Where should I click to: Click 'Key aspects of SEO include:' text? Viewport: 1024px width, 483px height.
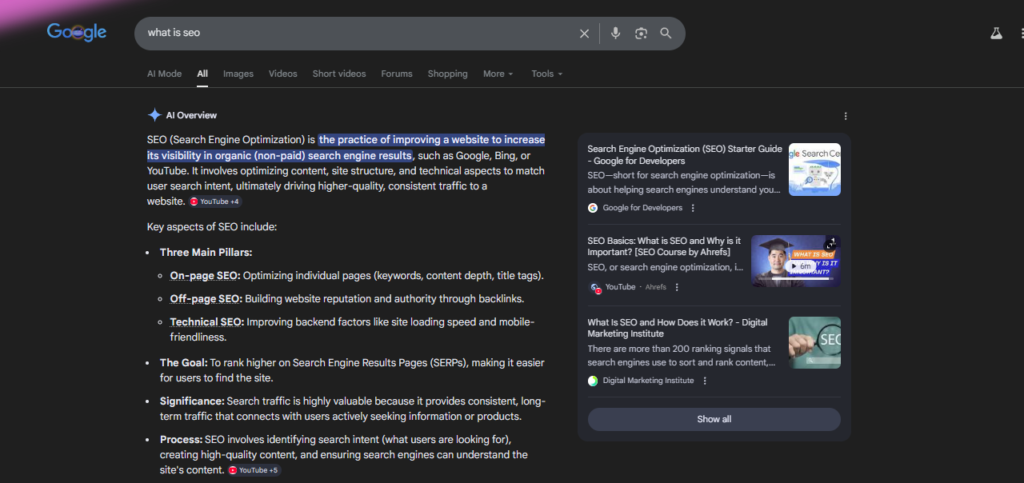coord(212,227)
